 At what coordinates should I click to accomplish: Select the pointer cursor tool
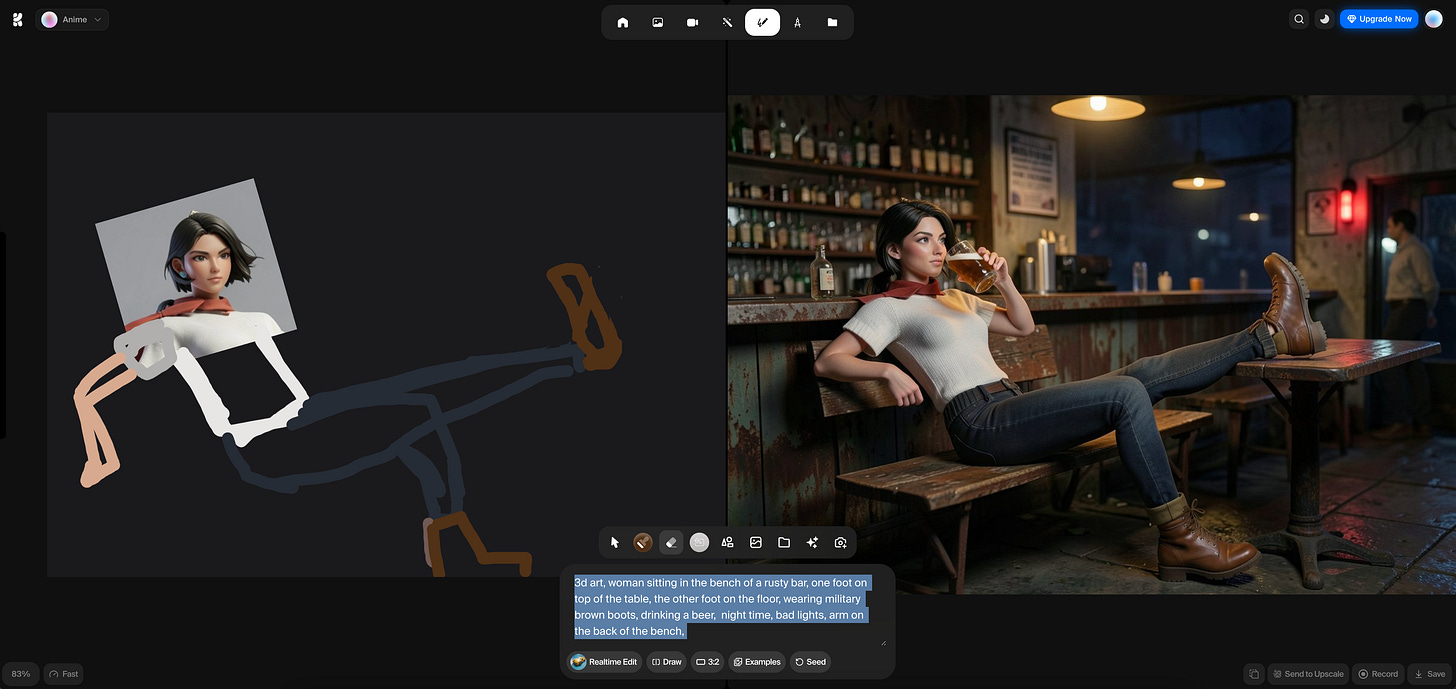pyautogui.click(x=615, y=542)
